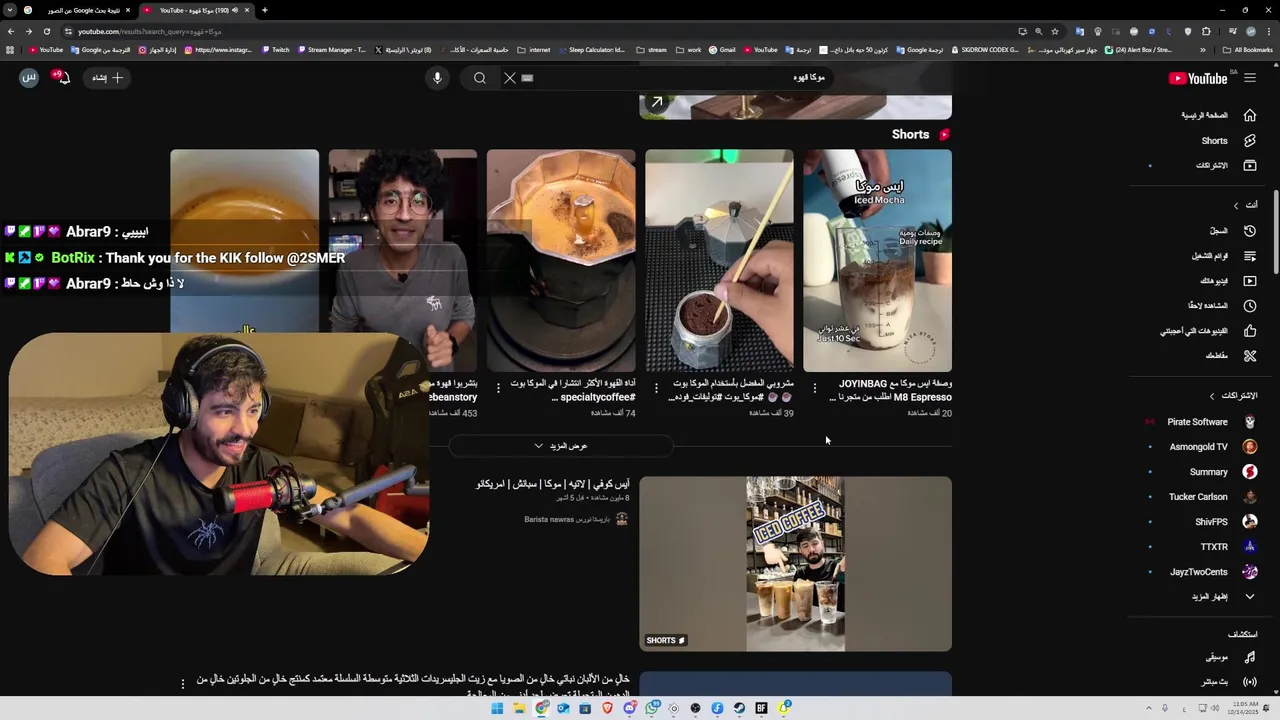This screenshot has height=720, width=1280.
Task: Open the account avatar menu
Action: [x=29, y=77]
